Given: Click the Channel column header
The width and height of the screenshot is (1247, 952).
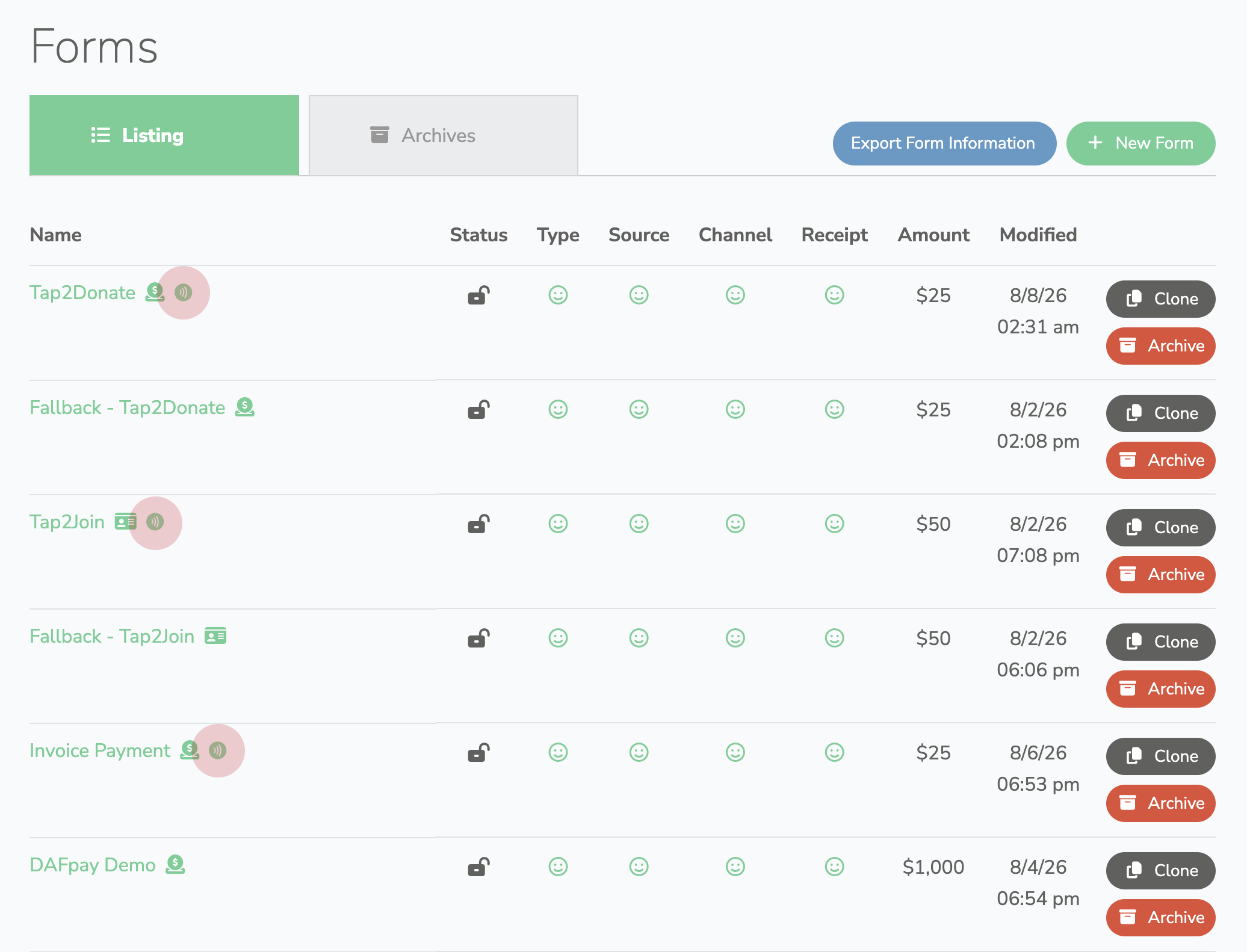Looking at the screenshot, I should [x=735, y=235].
